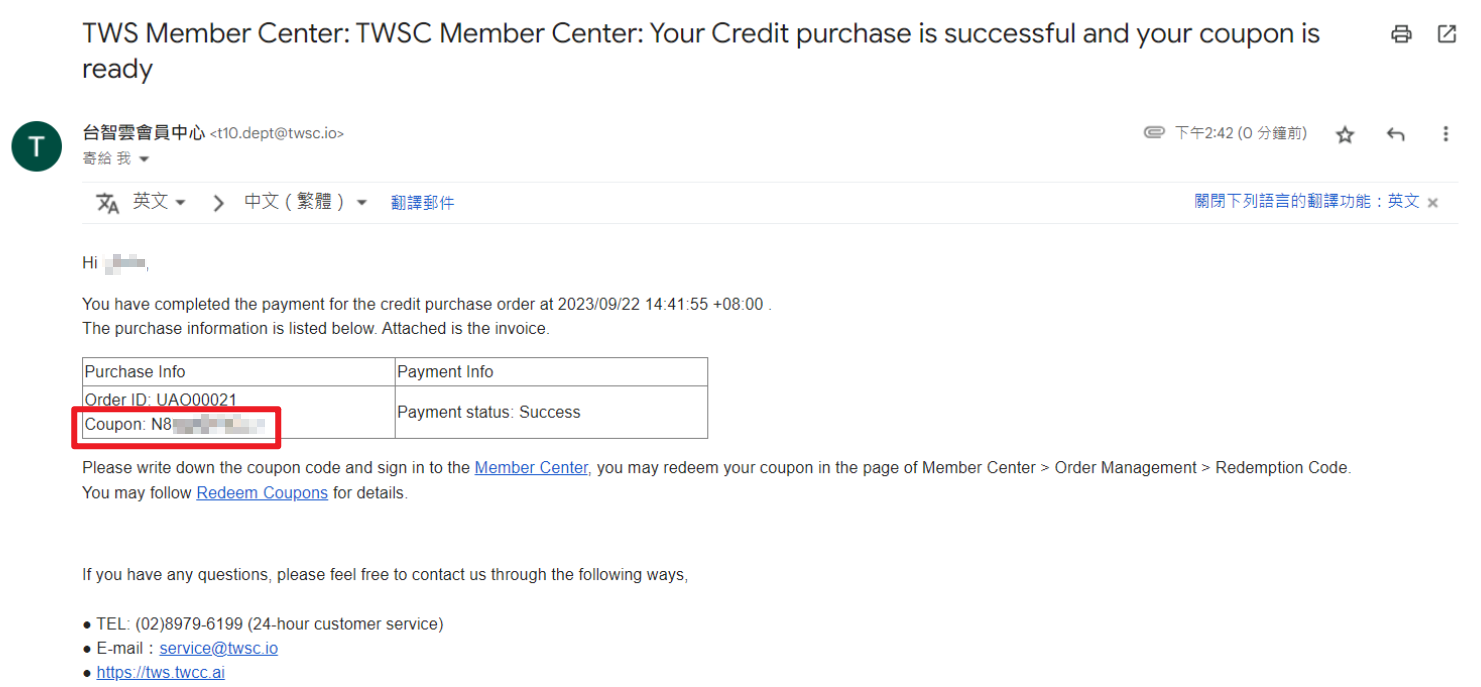Click 翻譯郵件 to translate message
The width and height of the screenshot is (1481, 687).
point(422,203)
